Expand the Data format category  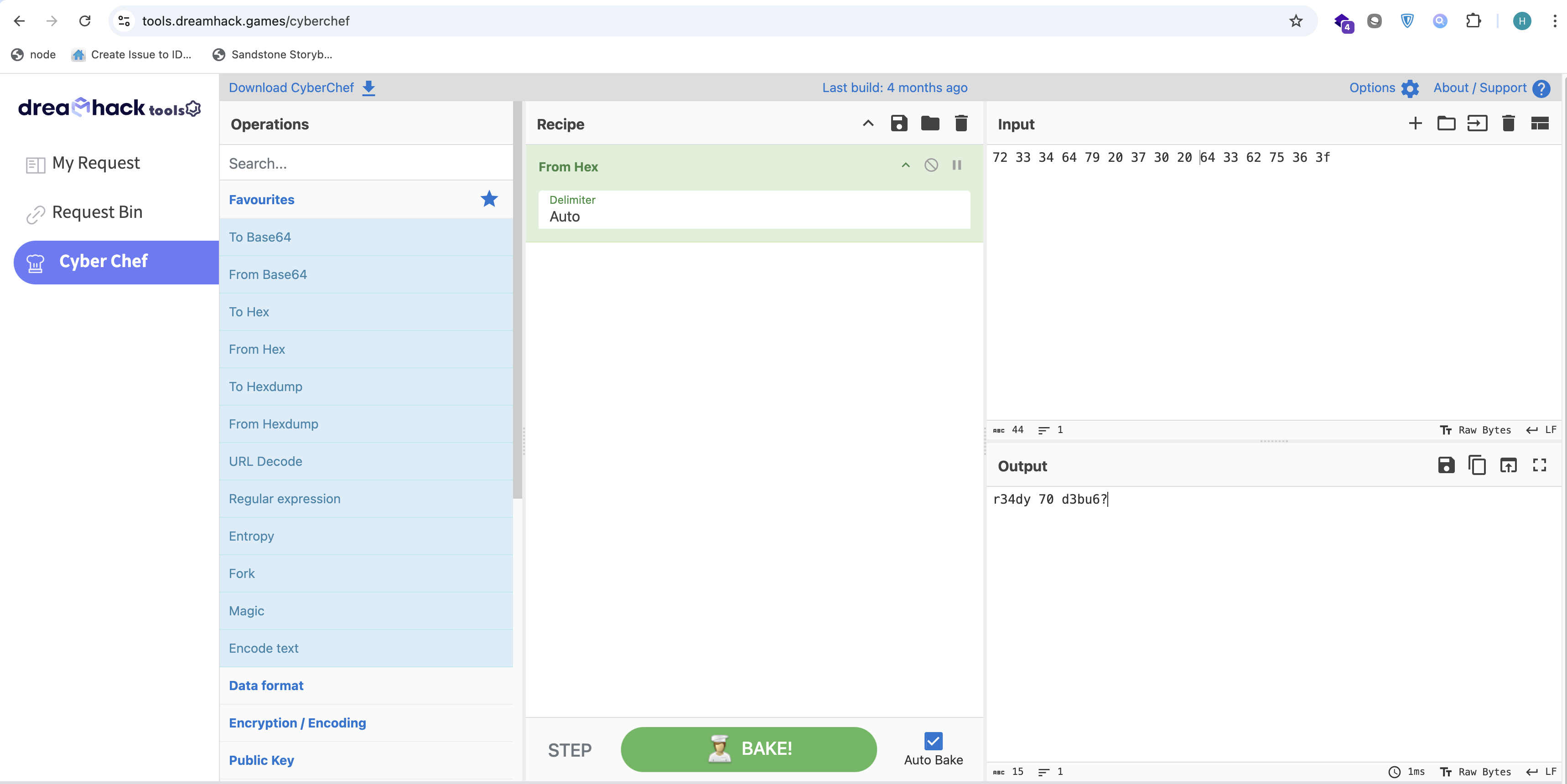tap(266, 686)
